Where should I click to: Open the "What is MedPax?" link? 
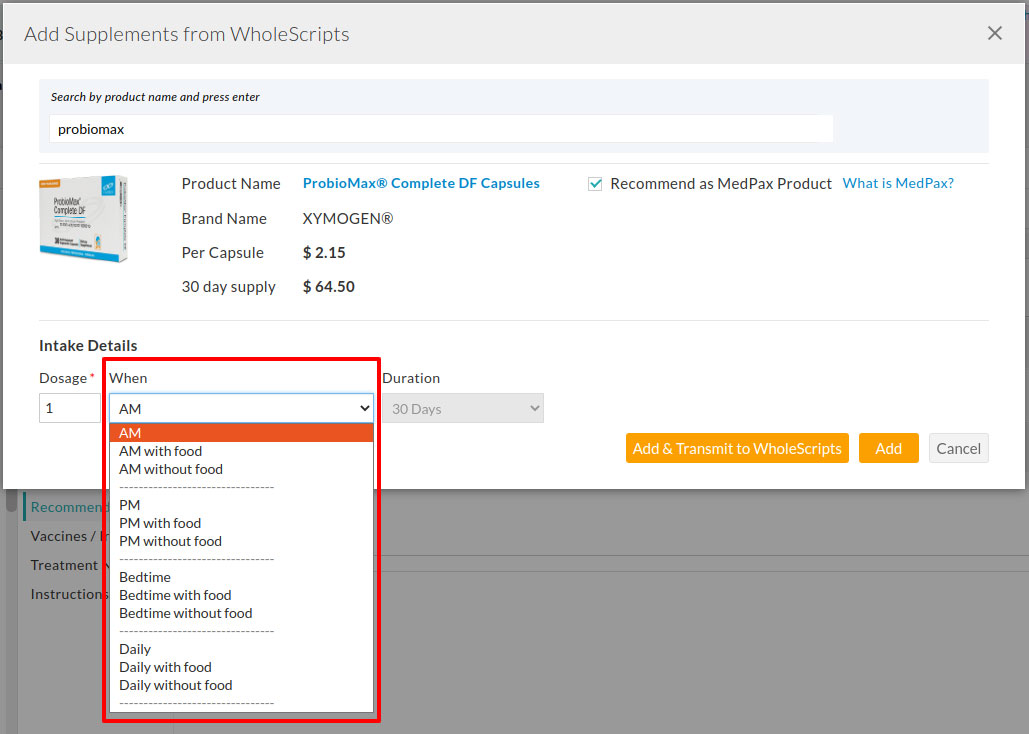point(897,182)
